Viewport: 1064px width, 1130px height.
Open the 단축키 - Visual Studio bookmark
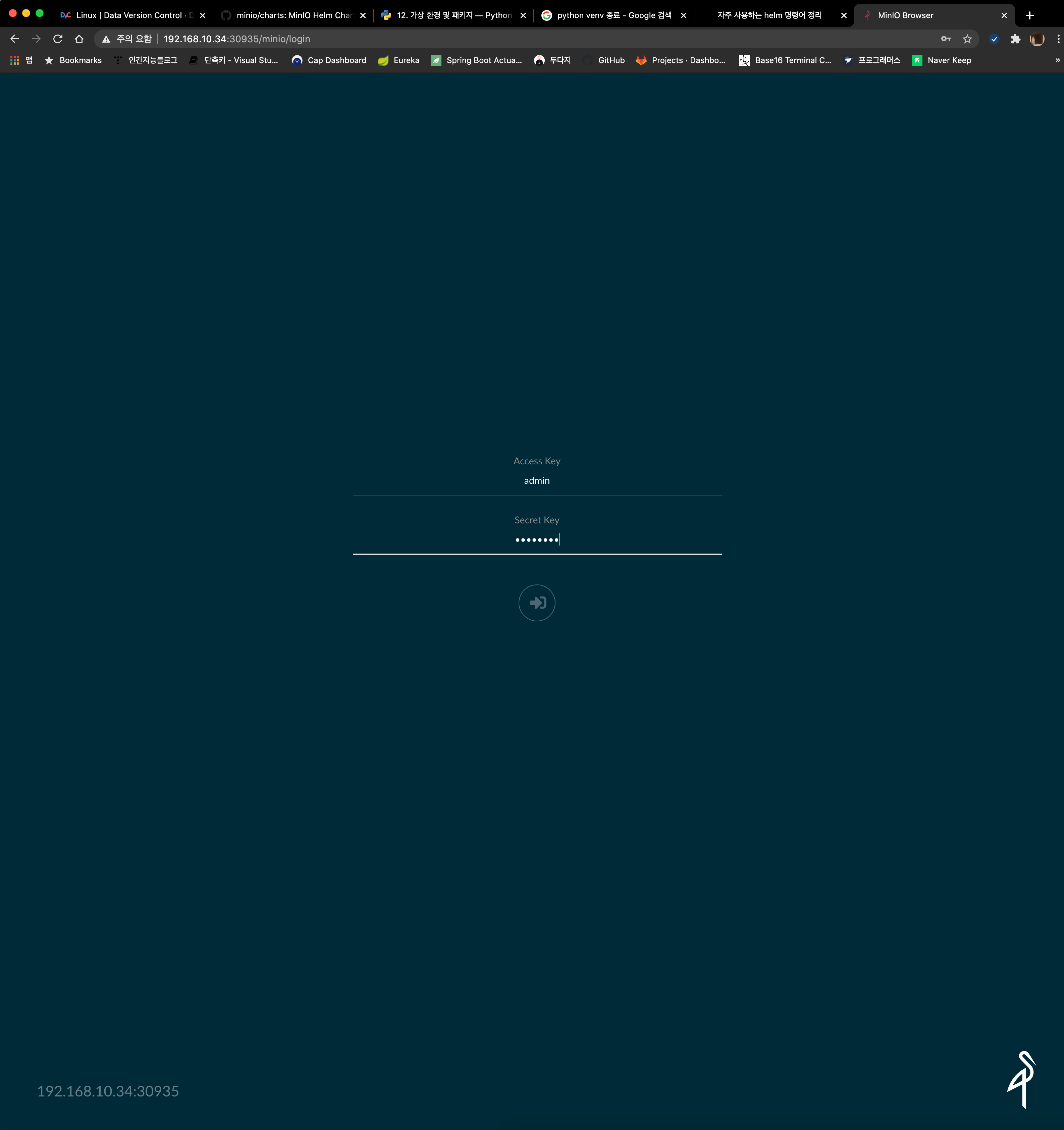(x=233, y=60)
